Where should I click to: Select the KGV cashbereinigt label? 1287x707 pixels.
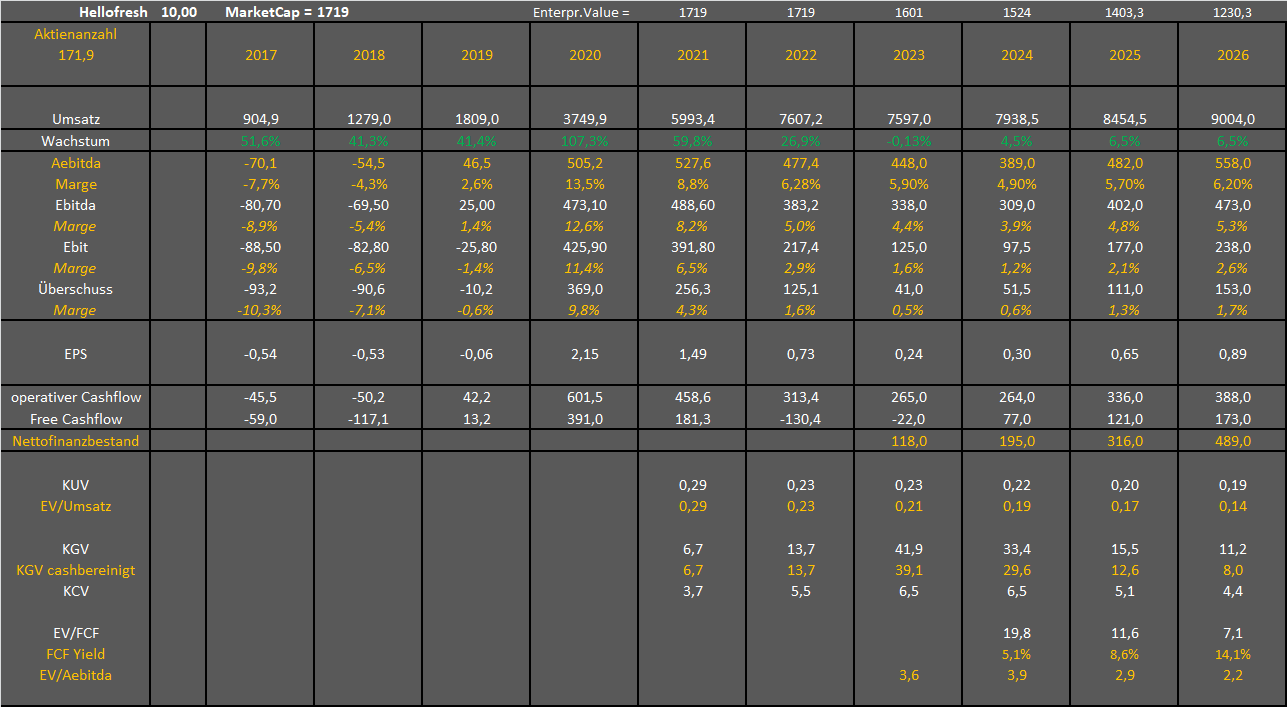click(x=76, y=570)
